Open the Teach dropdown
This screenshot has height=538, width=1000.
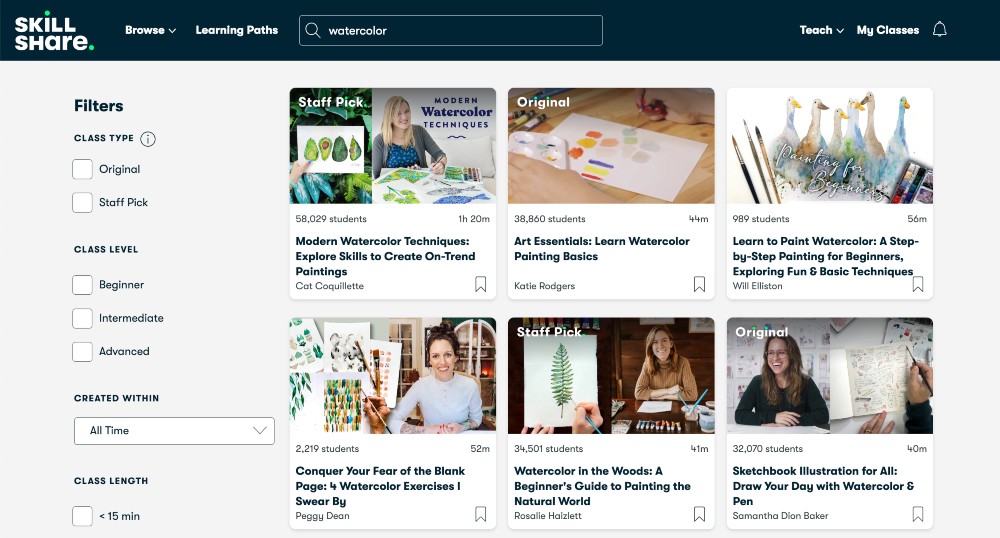click(821, 30)
